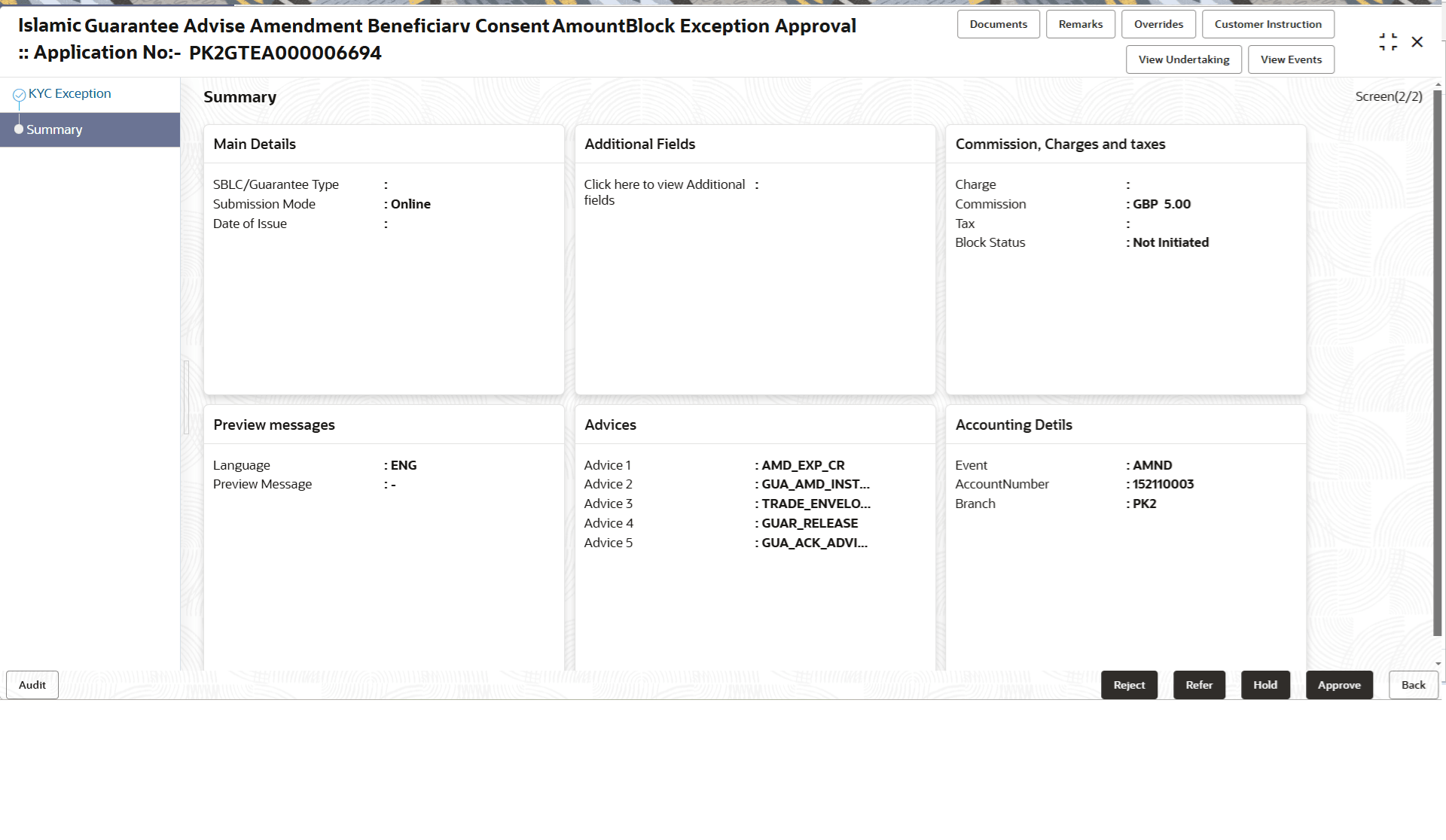
Task: Open Customer Instruction details
Action: point(1268,23)
